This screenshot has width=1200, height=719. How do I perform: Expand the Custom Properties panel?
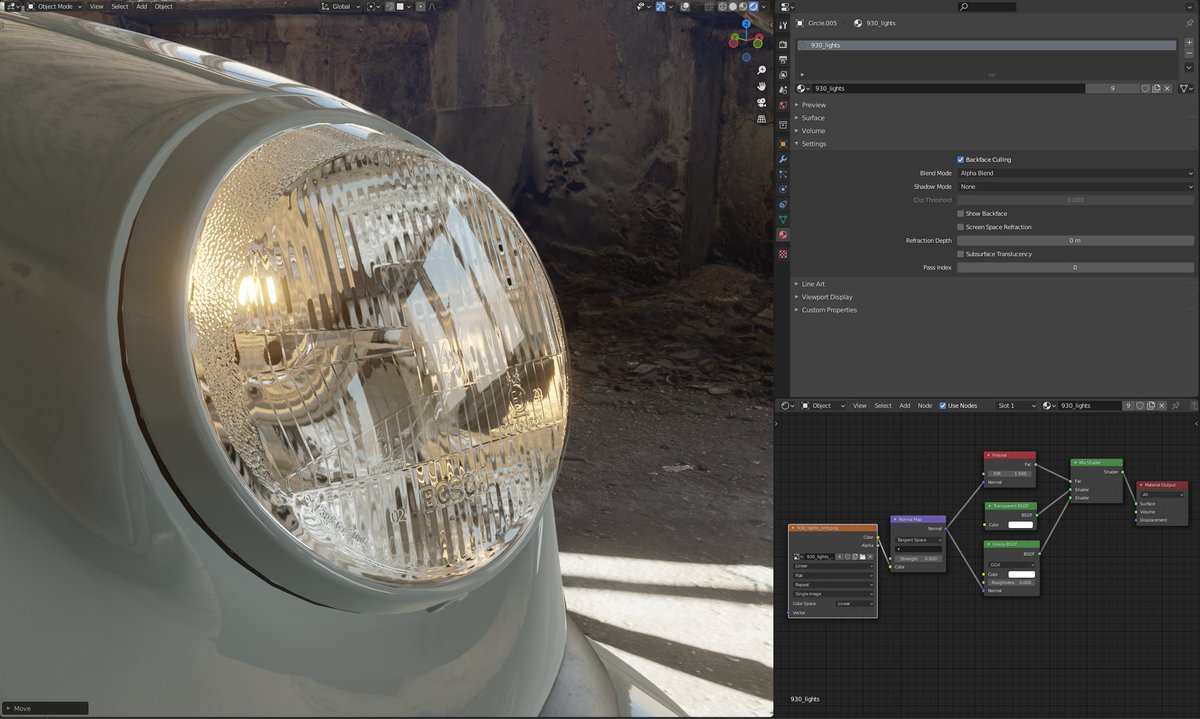click(x=829, y=310)
